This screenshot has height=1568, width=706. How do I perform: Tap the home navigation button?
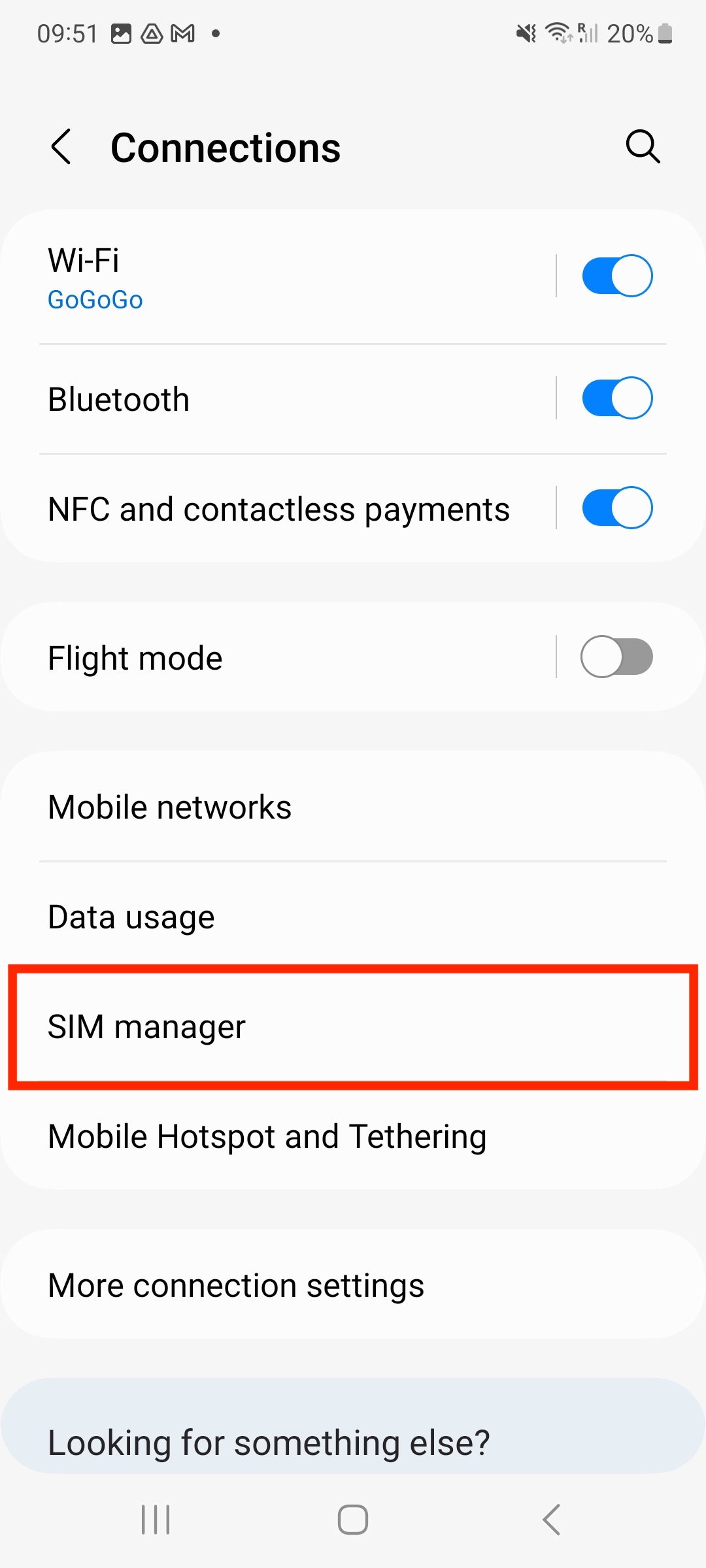pos(353,1520)
